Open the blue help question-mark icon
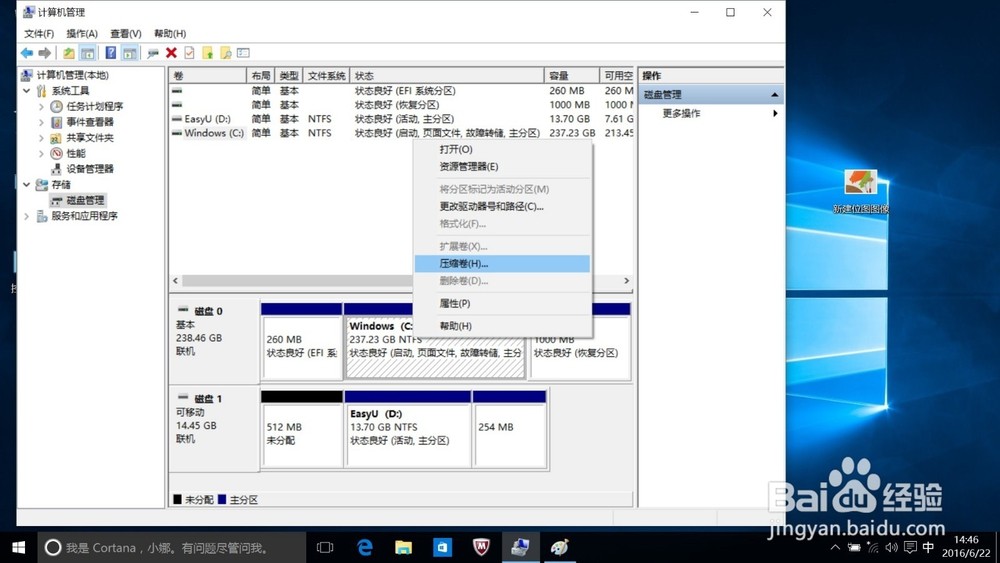The width and height of the screenshot is (1000, 563). click(111, 53)
